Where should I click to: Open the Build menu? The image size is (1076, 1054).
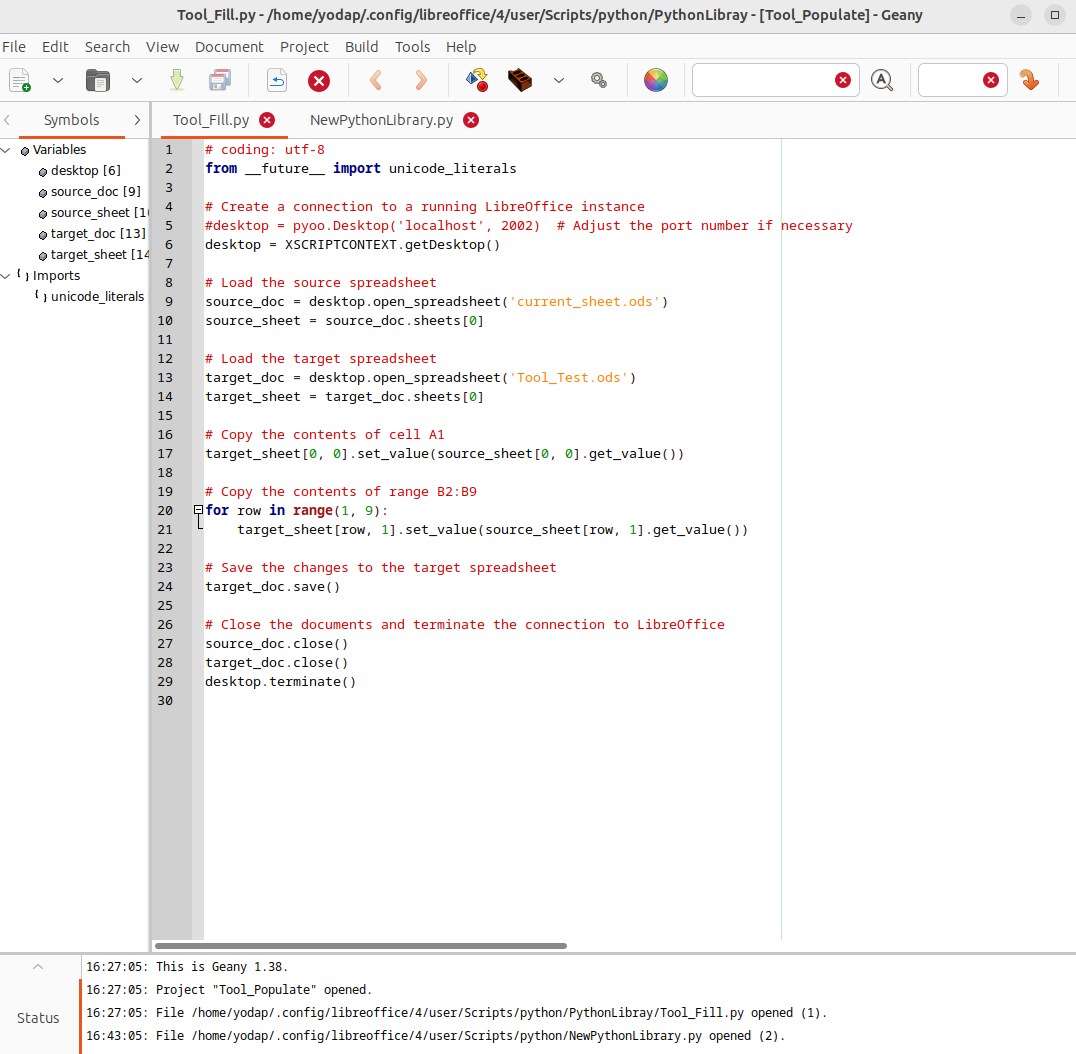point(361,47)
